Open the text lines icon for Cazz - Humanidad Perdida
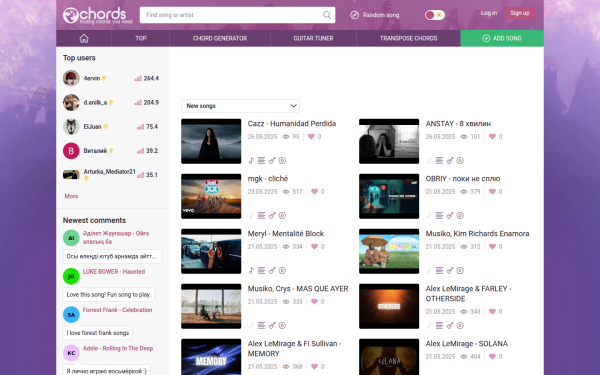600x375 pixels. click(261, 161)
